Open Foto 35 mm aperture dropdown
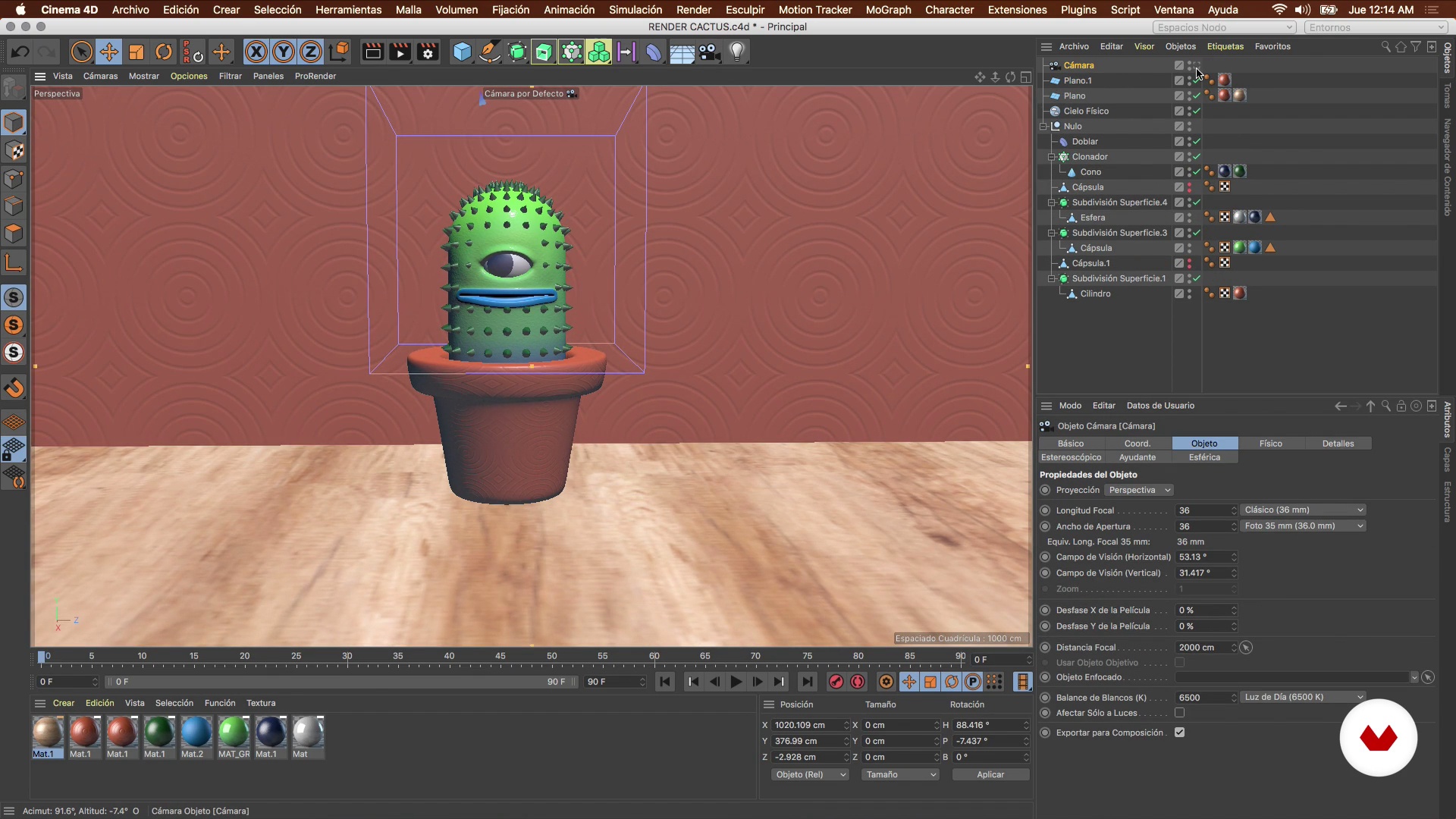 click(1303, 526)
